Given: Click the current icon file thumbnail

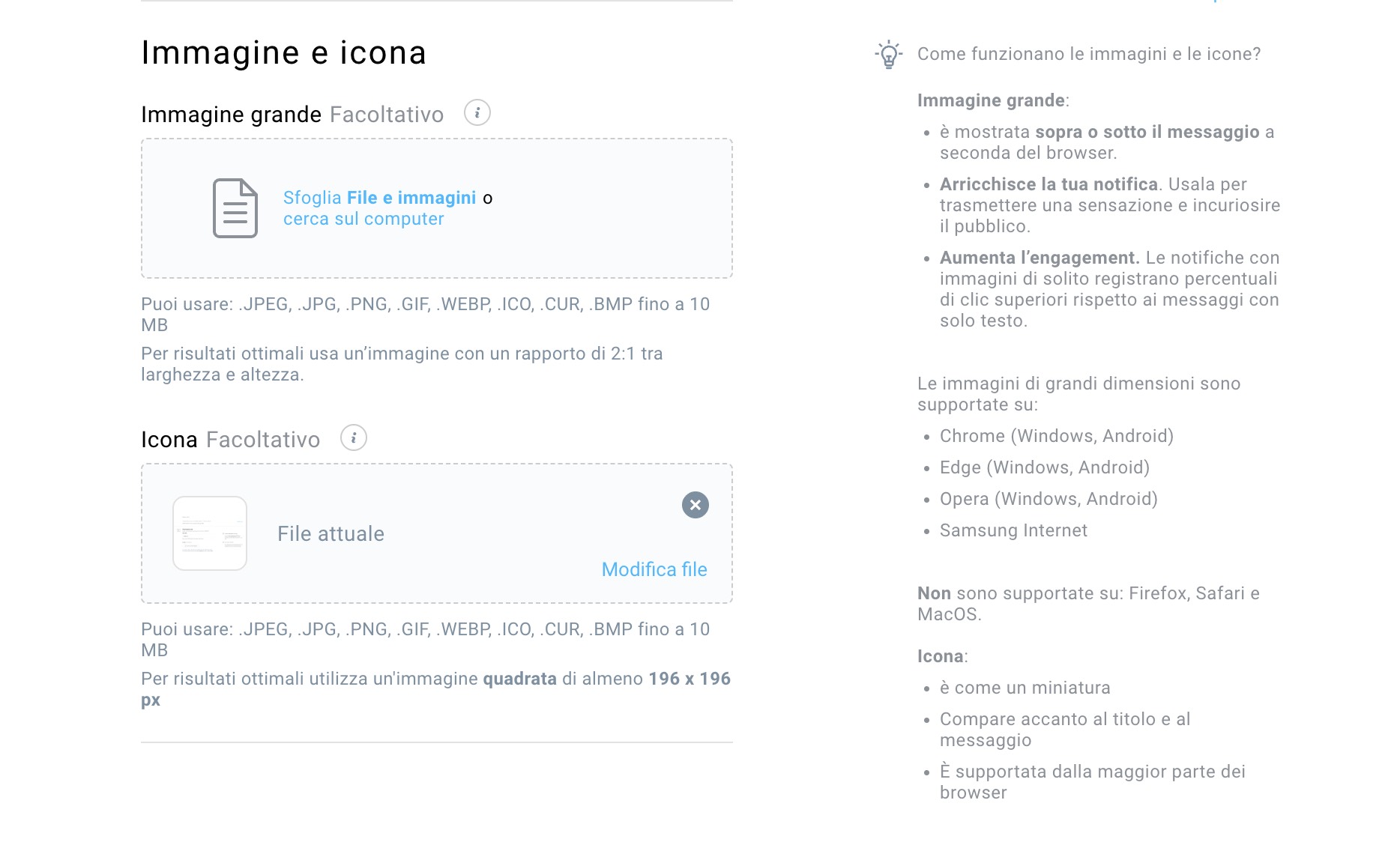Looking at the screenshot, I should point(210,533).
